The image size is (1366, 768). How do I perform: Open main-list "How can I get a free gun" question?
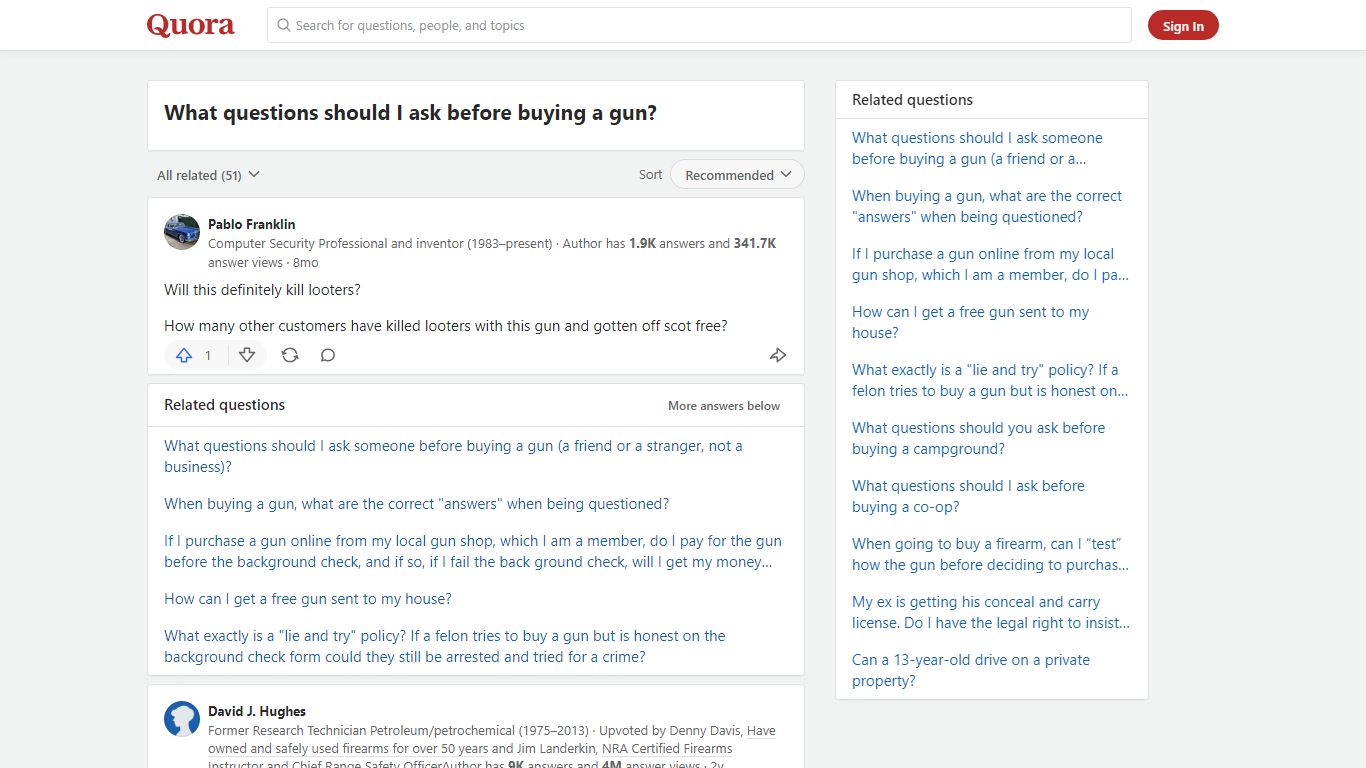[308, 599]
